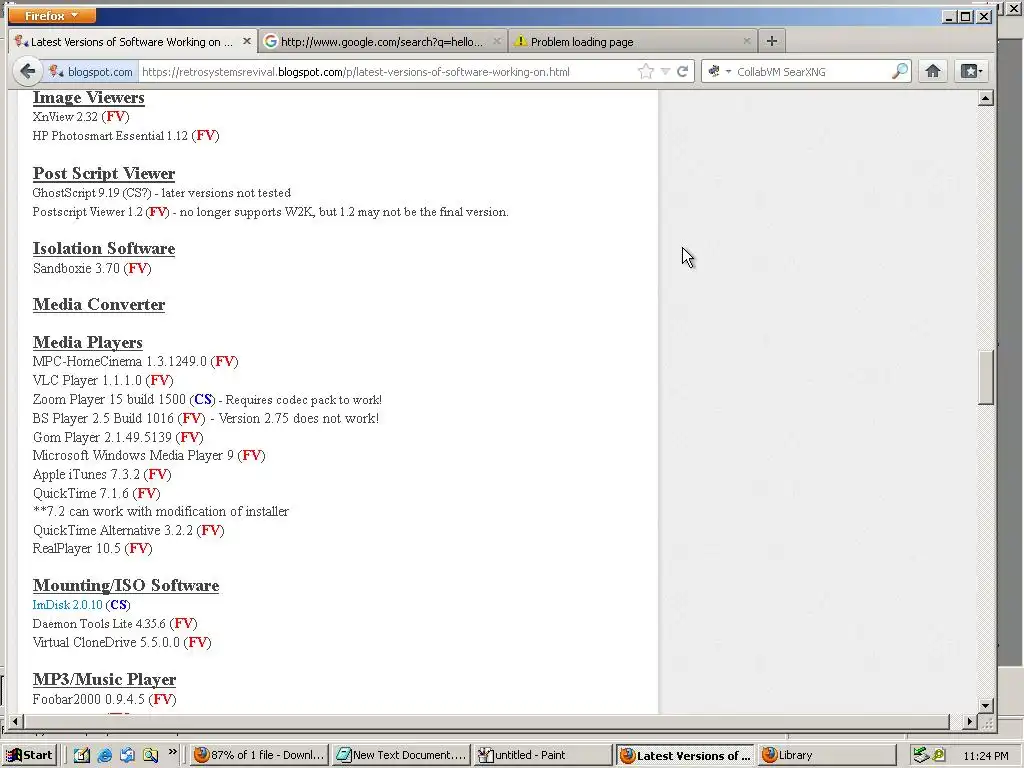This screenshot has width=1024, height=768.
Task: Switch to New Text Document taskbar window
Action: 402,755
